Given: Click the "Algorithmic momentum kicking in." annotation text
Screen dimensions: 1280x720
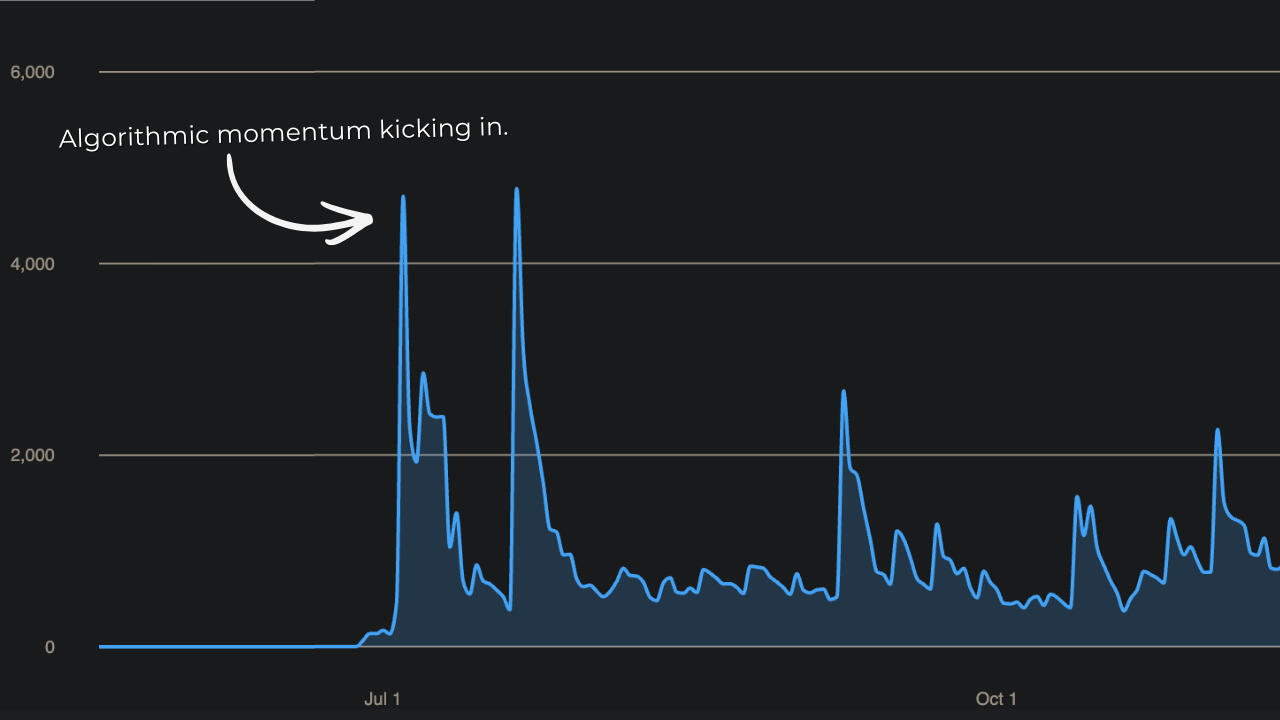Looking at the screenshot, I should point(284,134).
